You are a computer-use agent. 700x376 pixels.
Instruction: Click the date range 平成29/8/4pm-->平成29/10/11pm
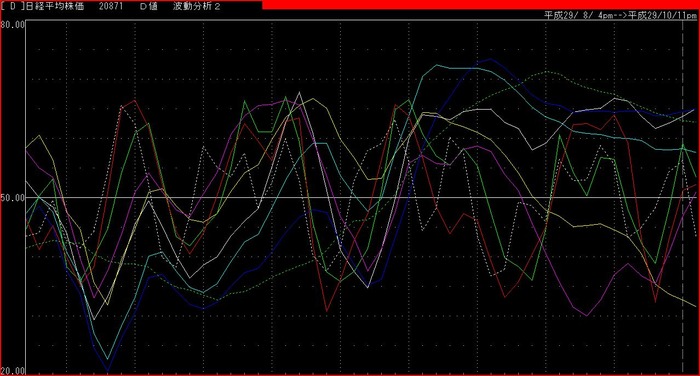pyautogui.click(x=620, y=15)
